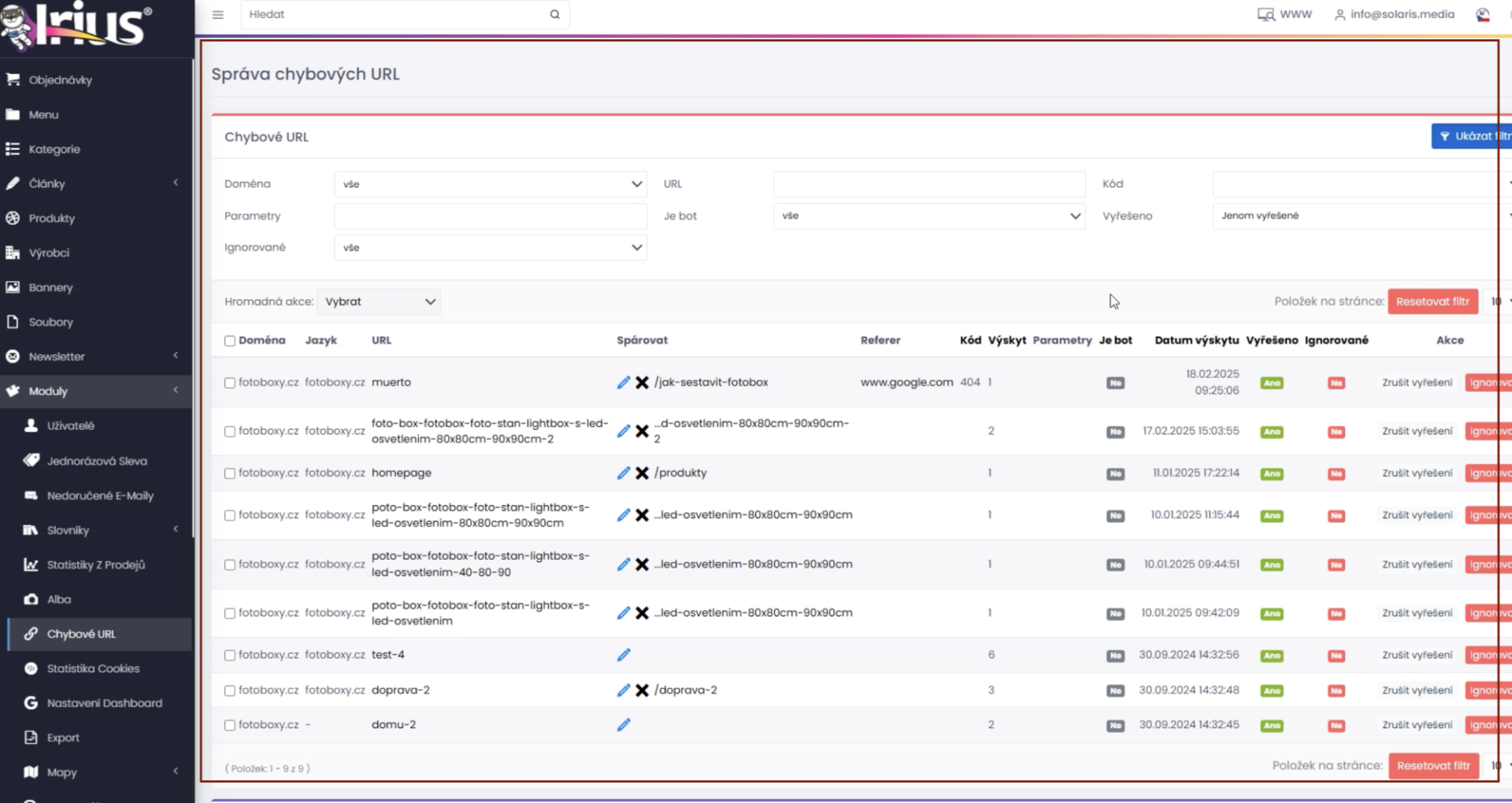1512x803 pixels.
Task: Go to Produkty in the sidebar menu
Action: (x=51, y=218)
